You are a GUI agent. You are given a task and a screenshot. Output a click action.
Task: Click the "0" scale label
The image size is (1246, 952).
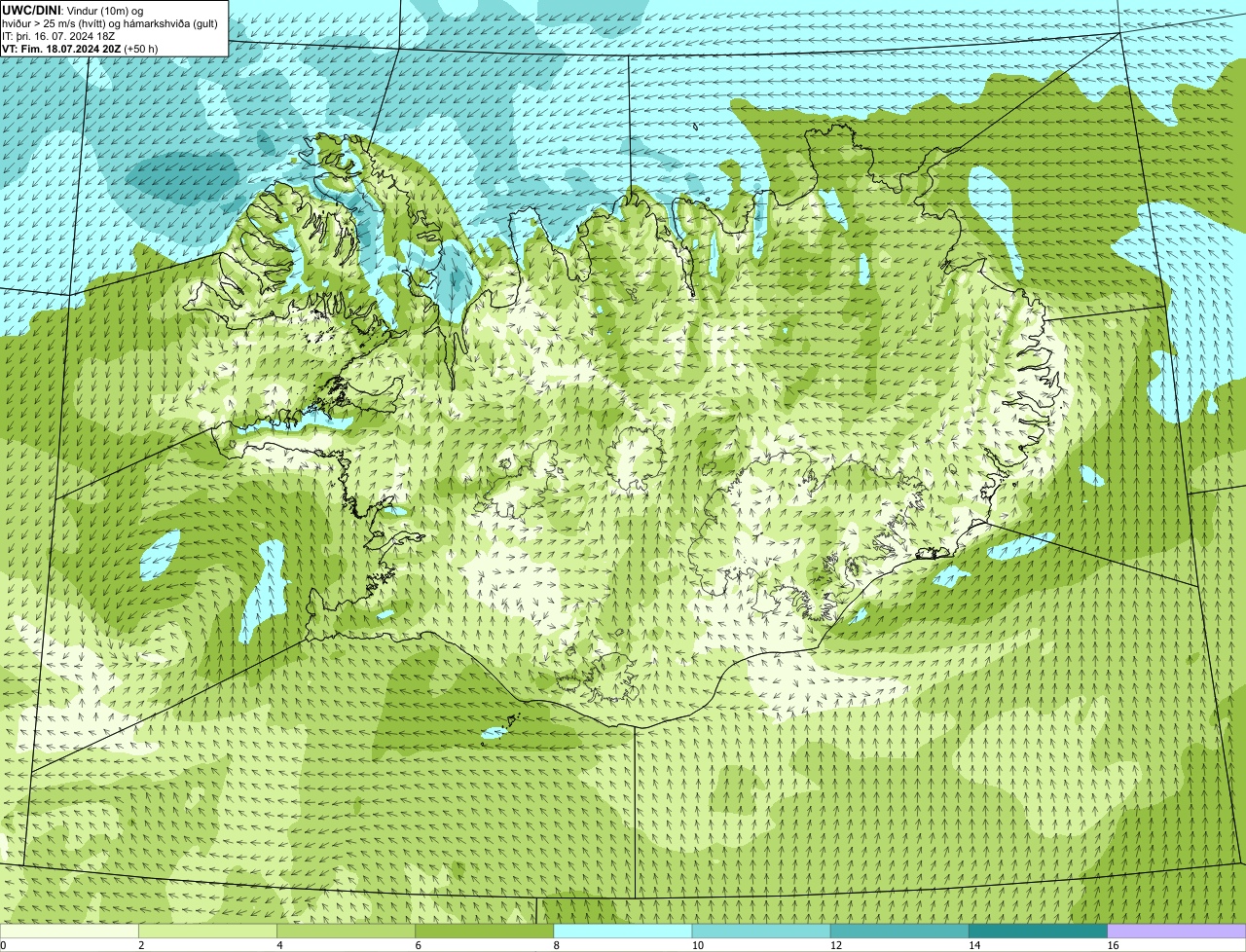pos(4,945)
